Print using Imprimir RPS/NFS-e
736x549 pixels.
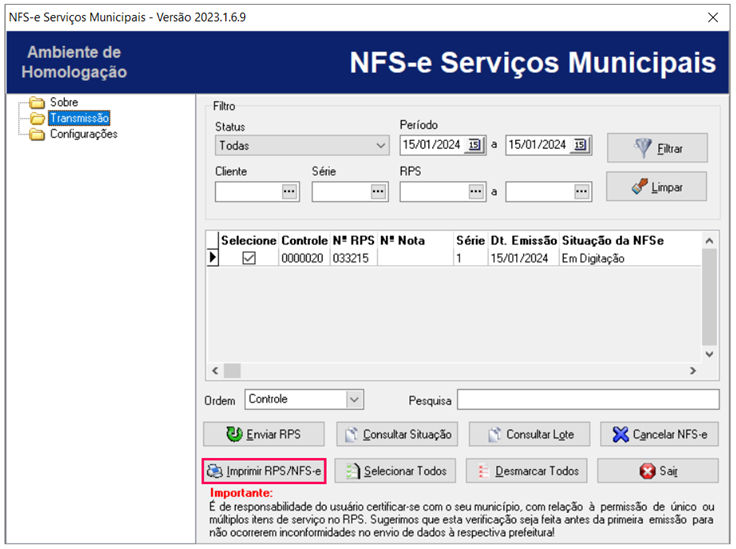point(263,470)
